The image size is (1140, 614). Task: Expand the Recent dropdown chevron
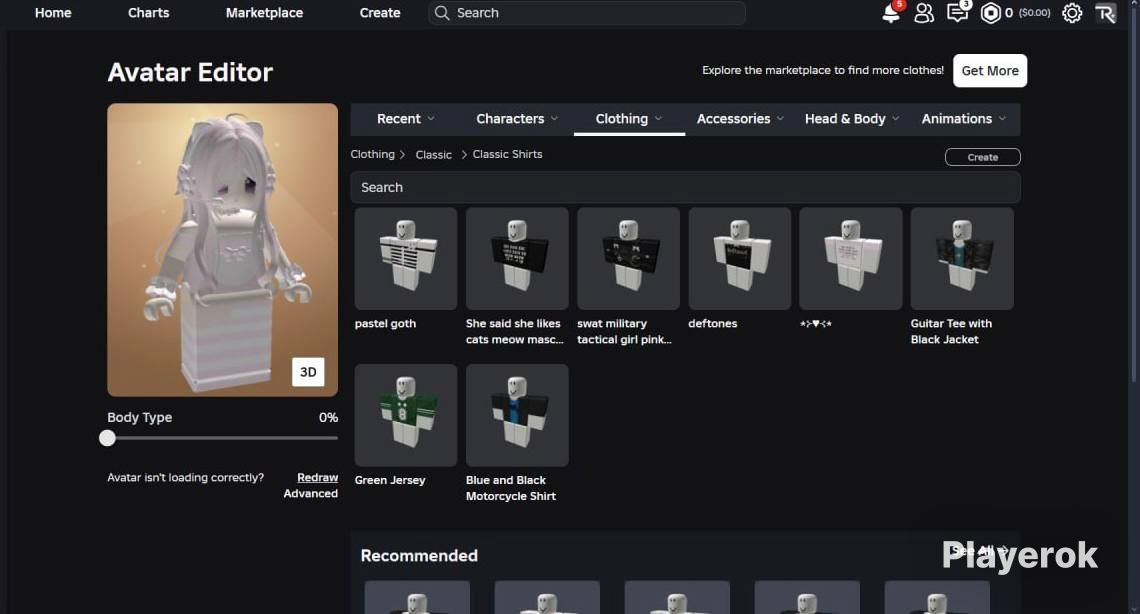click(431, 118)
